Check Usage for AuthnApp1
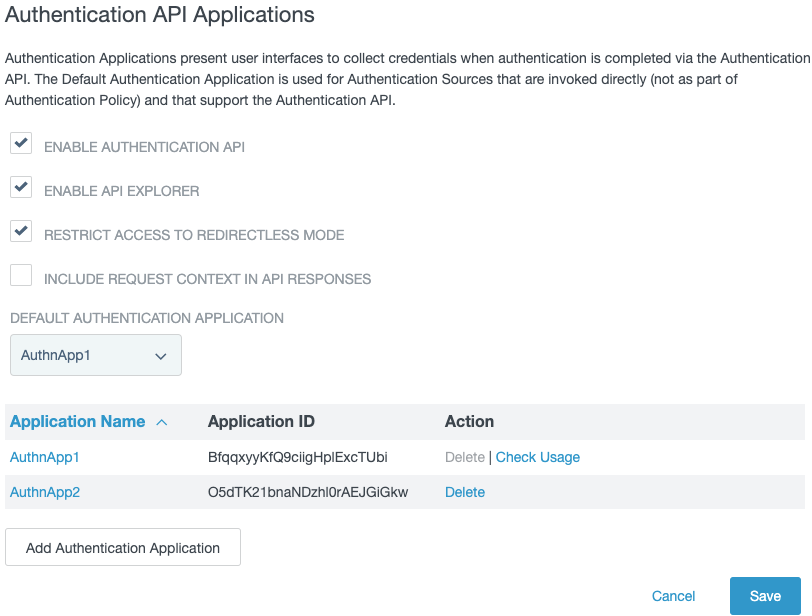The image size is (812, 616). click(x=537, y=456)
